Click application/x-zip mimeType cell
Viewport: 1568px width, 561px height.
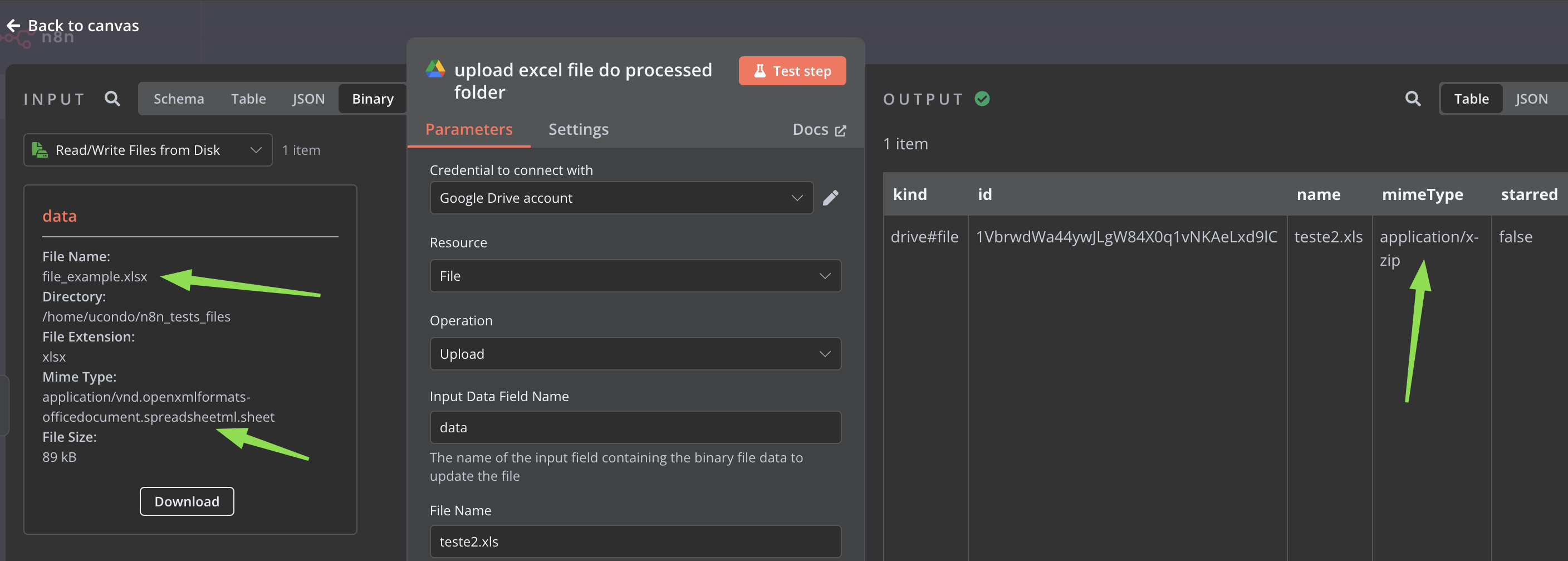pos(1429,248)
